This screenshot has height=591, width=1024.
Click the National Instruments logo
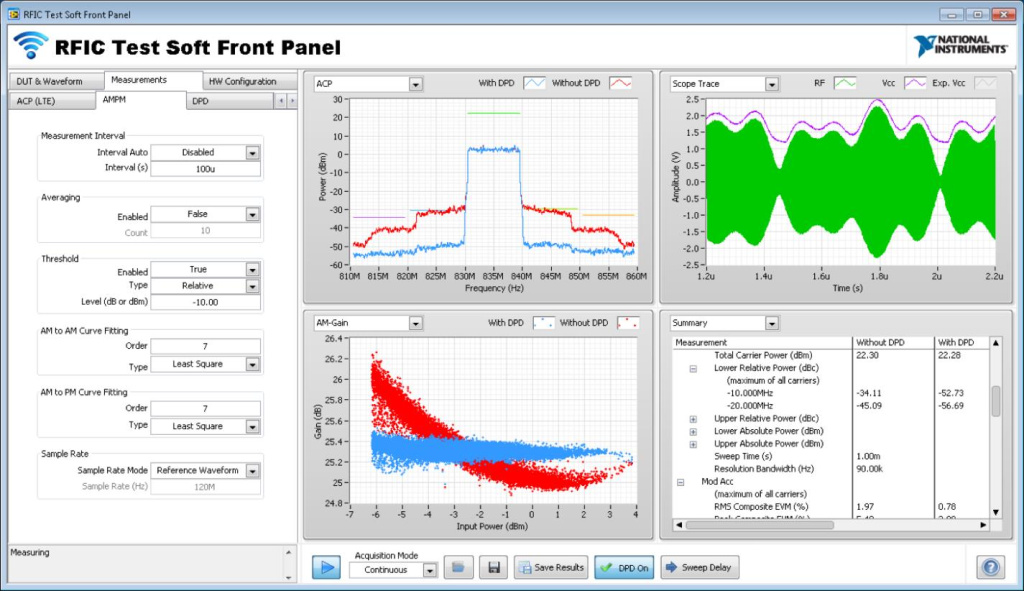(961, 44)
